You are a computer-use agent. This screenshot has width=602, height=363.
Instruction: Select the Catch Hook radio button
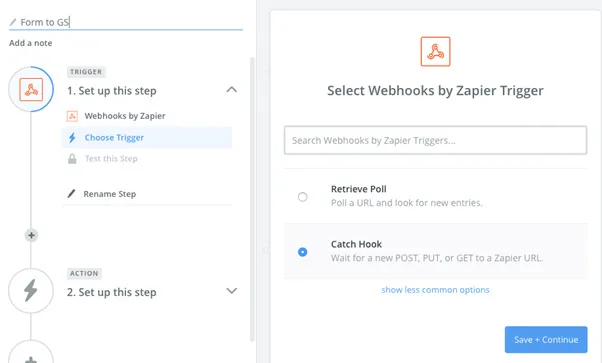click(303, 252)
